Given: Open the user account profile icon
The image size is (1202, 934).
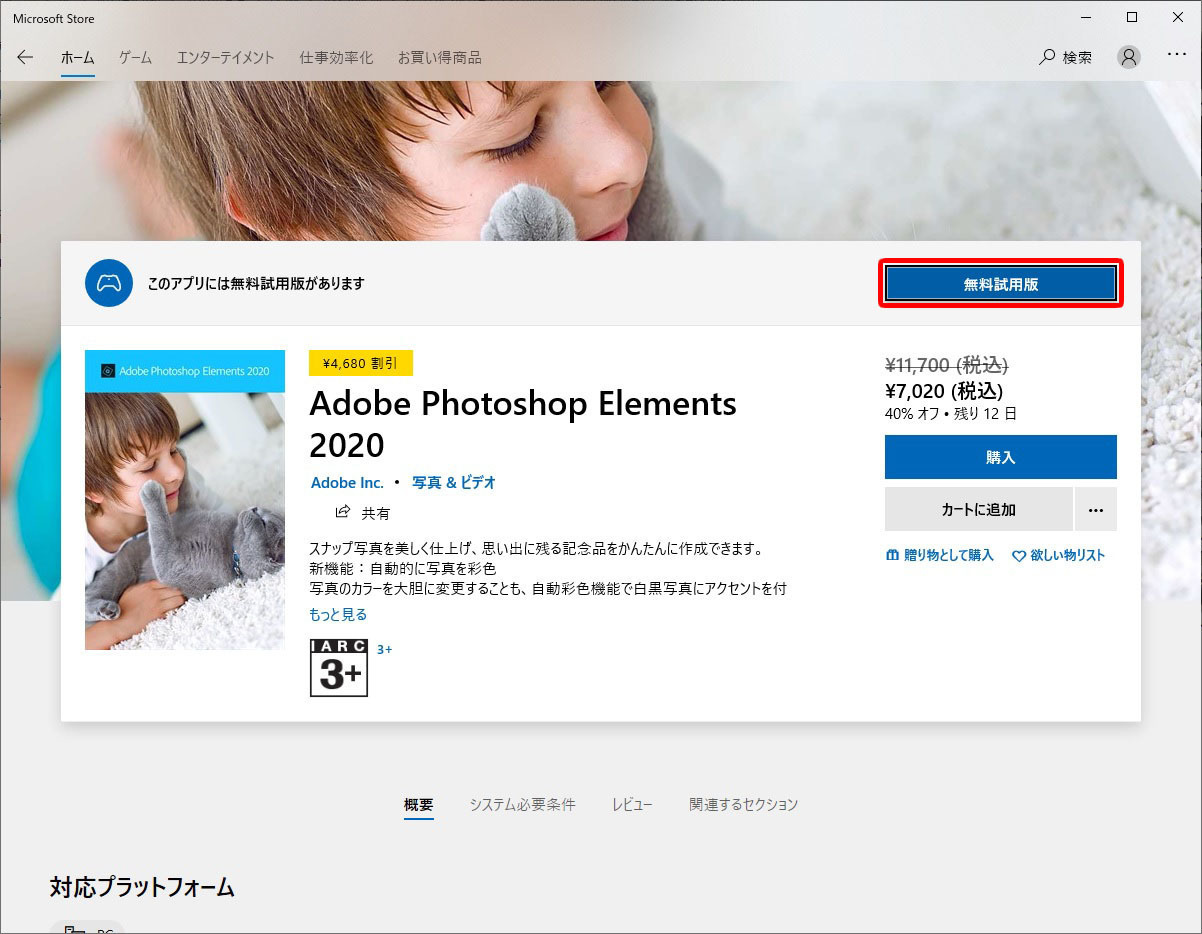Looking at the screenshot, I should point(1129,57).
